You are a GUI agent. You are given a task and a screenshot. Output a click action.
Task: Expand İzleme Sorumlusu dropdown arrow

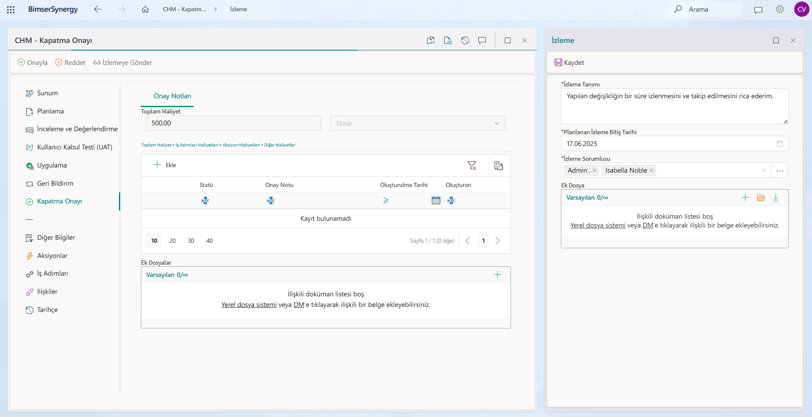click(764, 170)
